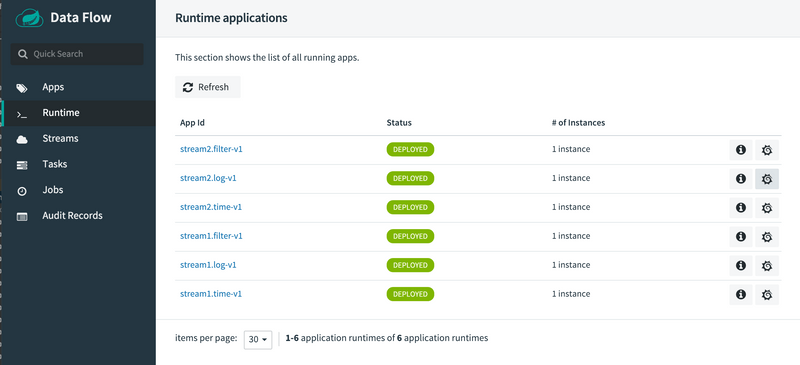The image size is (800, 365).
Task: Open Grafana dashboard for stream1.time-v1
Action: point(767,295)
